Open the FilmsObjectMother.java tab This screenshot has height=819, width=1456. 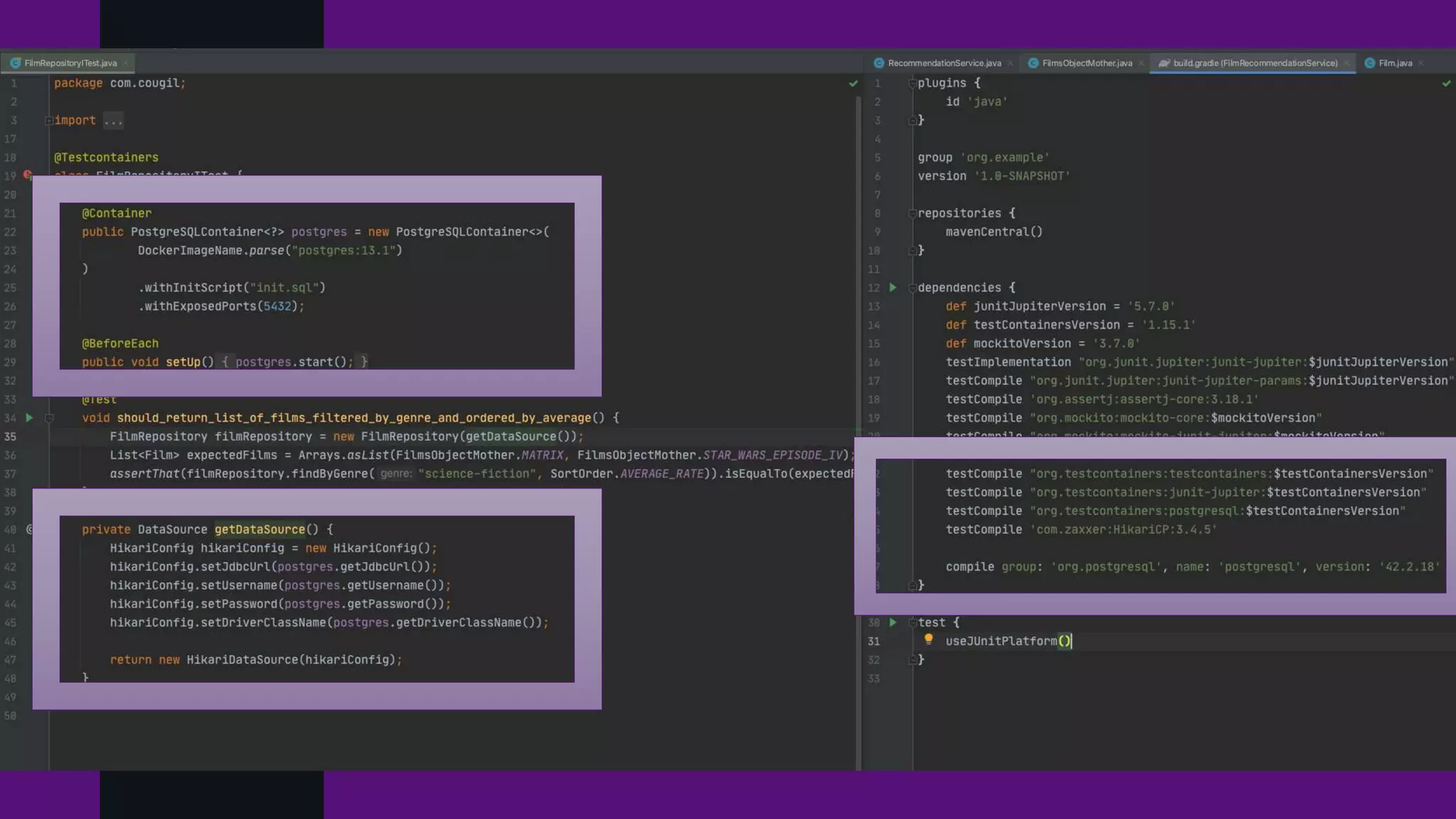coord(1086,63)
